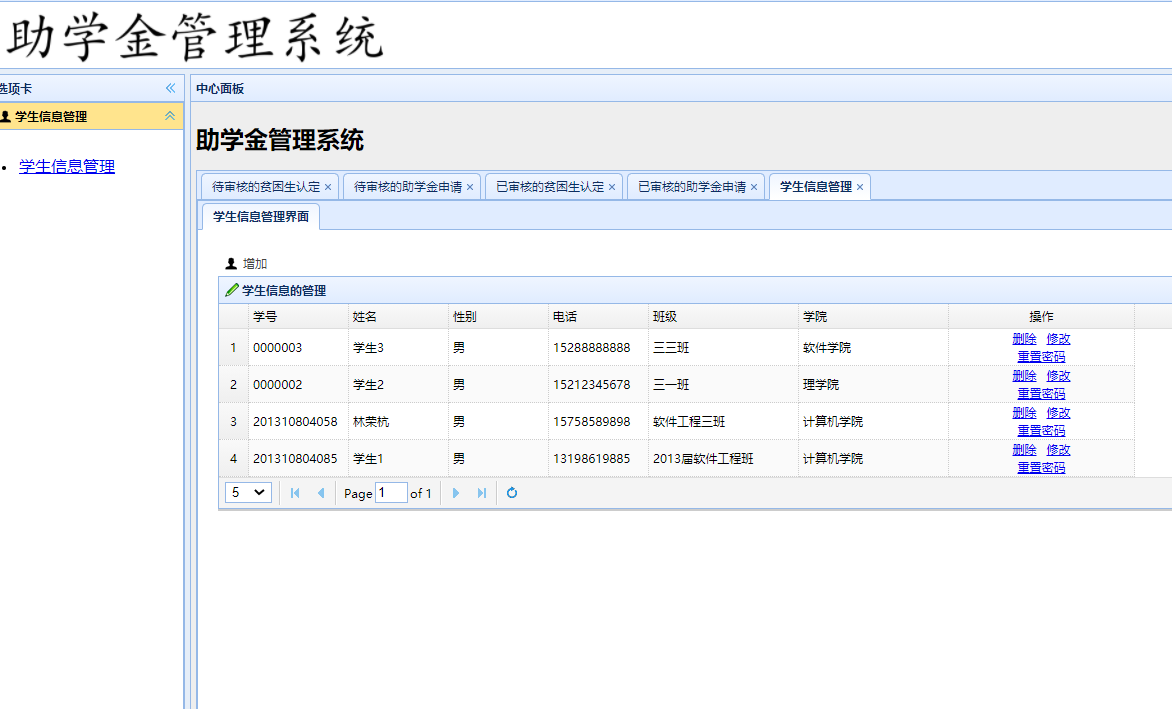Go to the next page arrow

tap(456, 493)
